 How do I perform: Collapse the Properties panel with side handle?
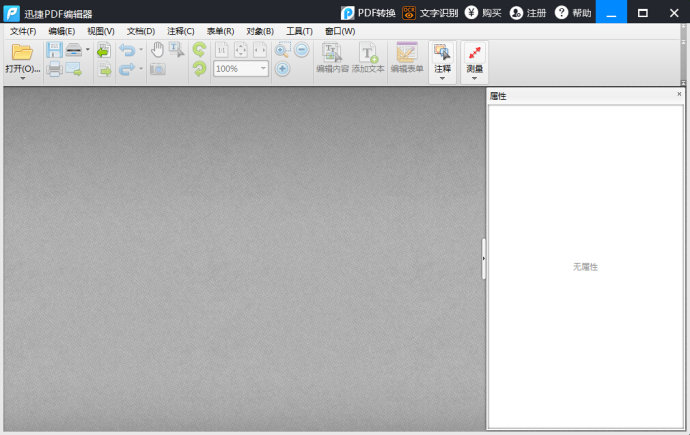(484, 259)
